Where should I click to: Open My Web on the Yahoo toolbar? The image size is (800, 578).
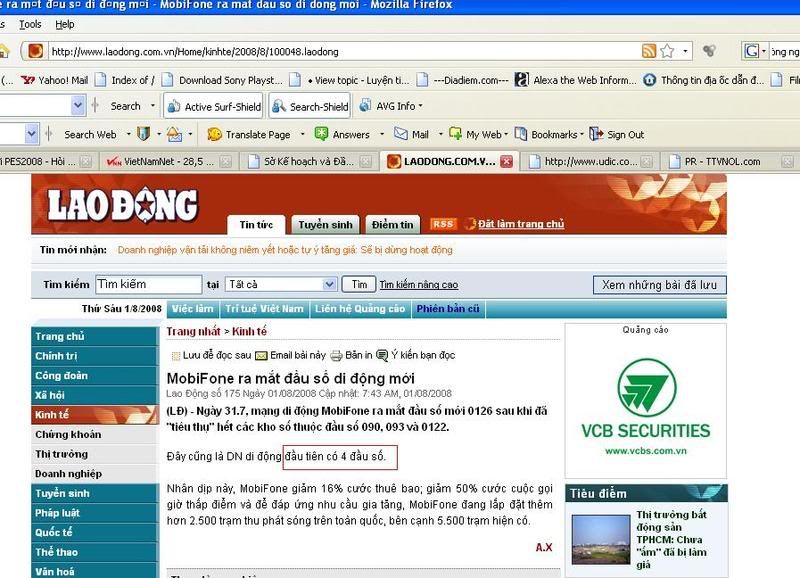point(476,135)
